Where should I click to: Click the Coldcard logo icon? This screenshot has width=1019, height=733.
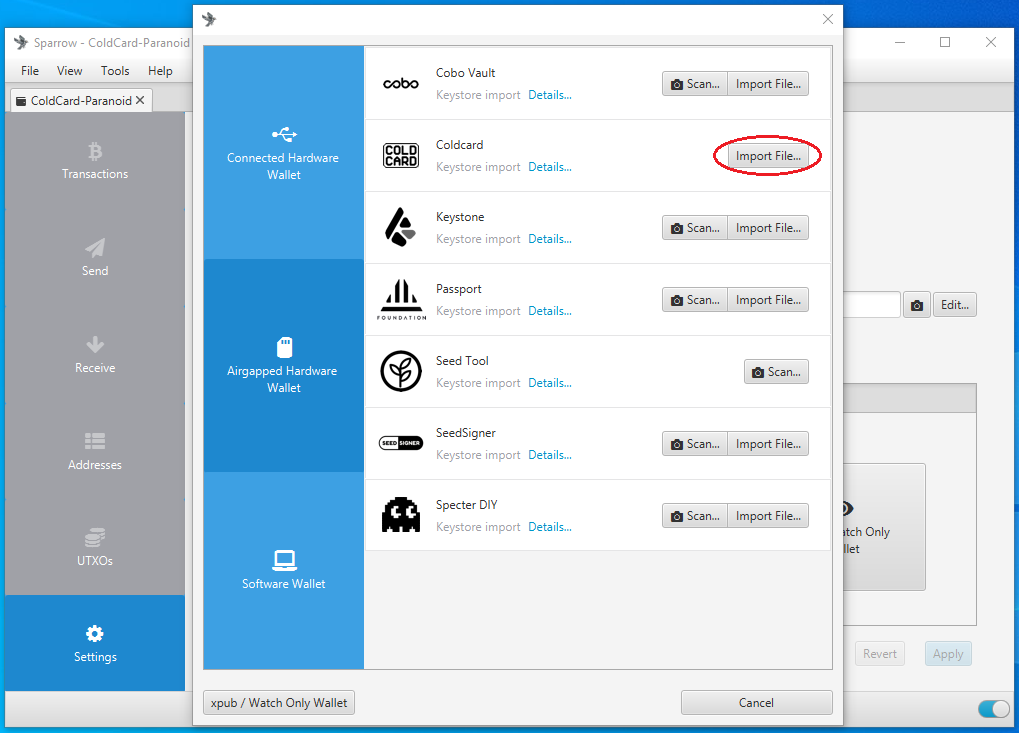click(401, 155)
